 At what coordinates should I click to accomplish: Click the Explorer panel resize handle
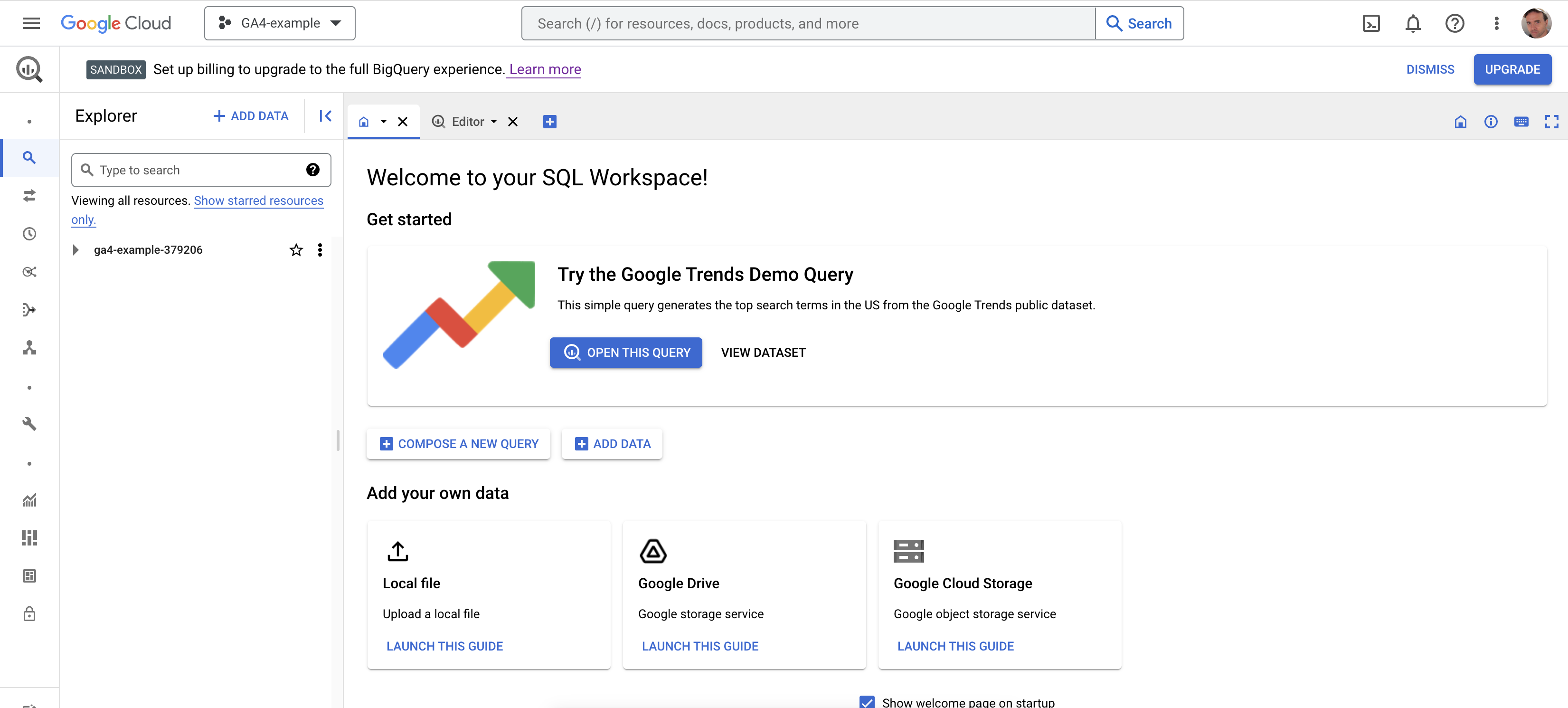click(338, 440)
